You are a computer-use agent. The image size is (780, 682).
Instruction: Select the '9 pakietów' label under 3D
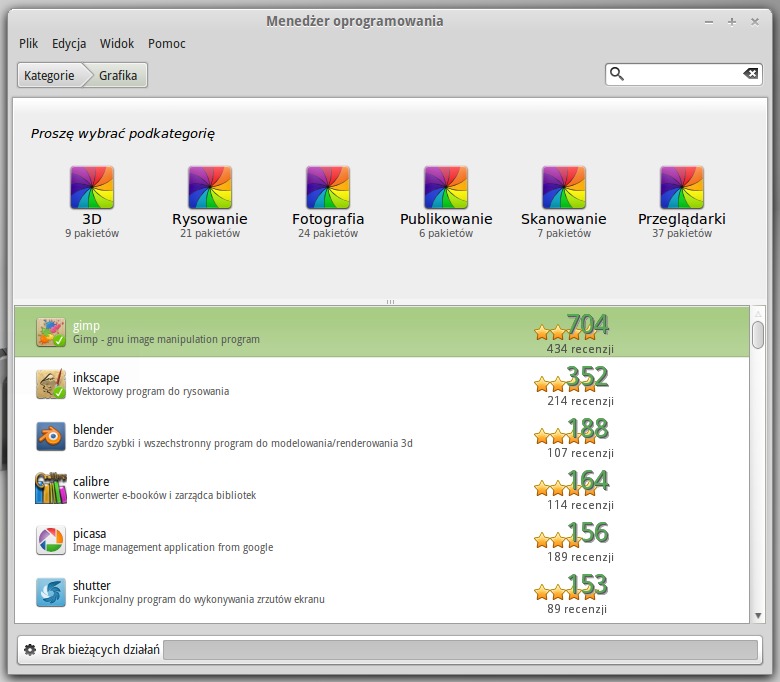point(92,233)
